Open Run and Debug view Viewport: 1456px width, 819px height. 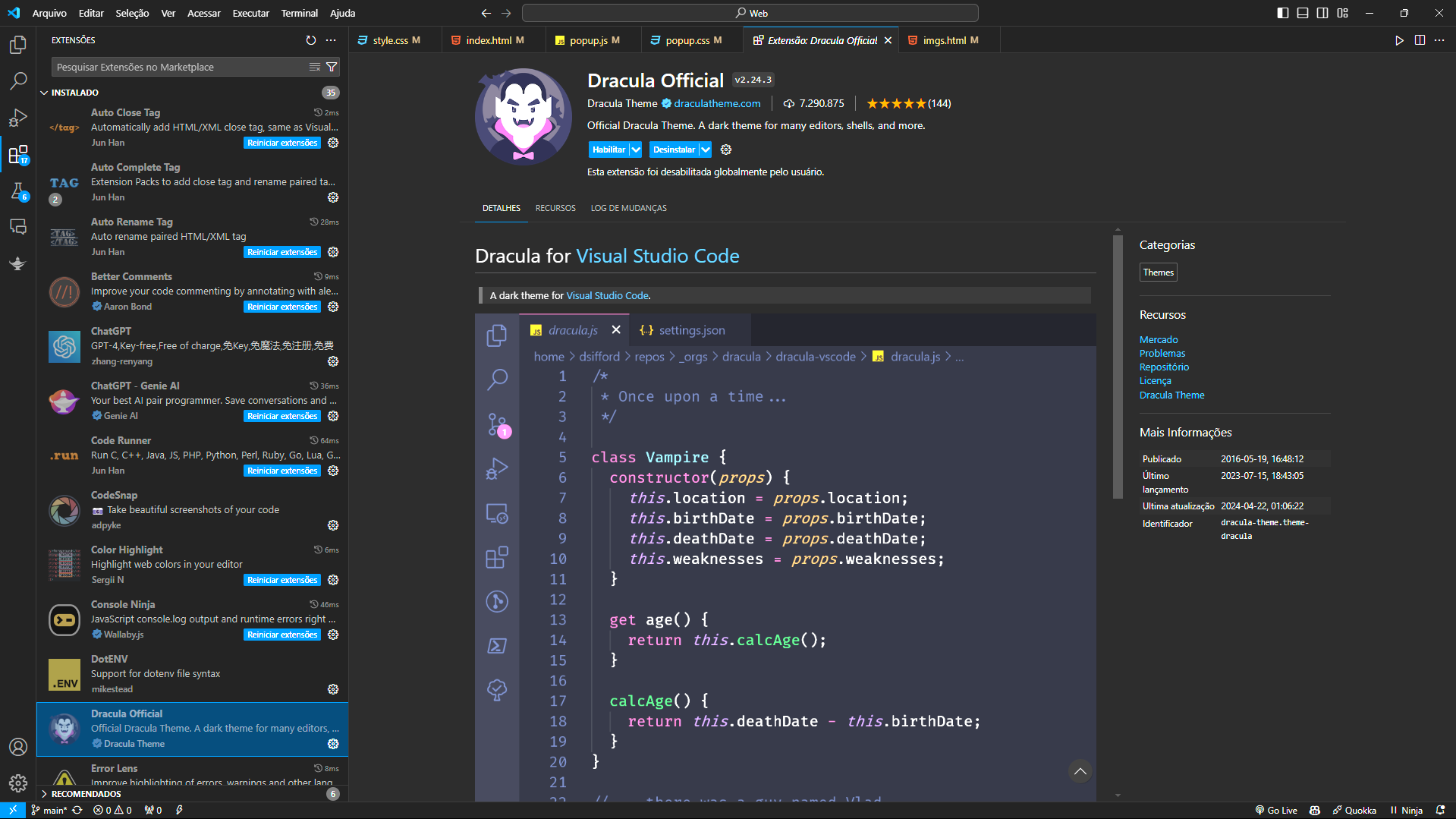18,118
